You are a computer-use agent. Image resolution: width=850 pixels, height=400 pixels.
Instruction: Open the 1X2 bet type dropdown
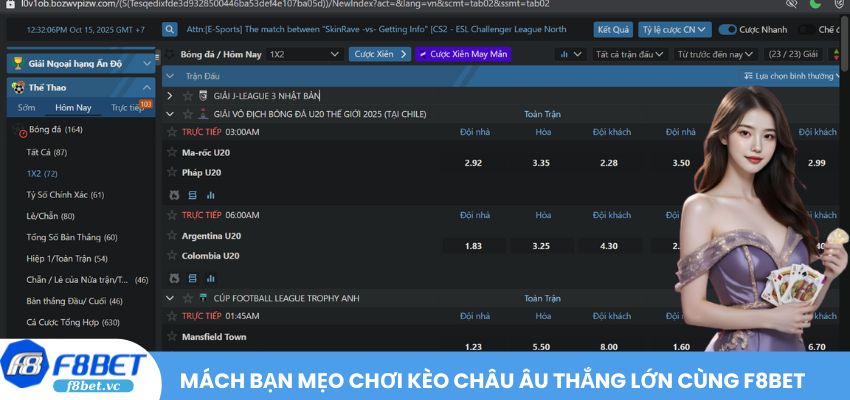tap(304, 54)
